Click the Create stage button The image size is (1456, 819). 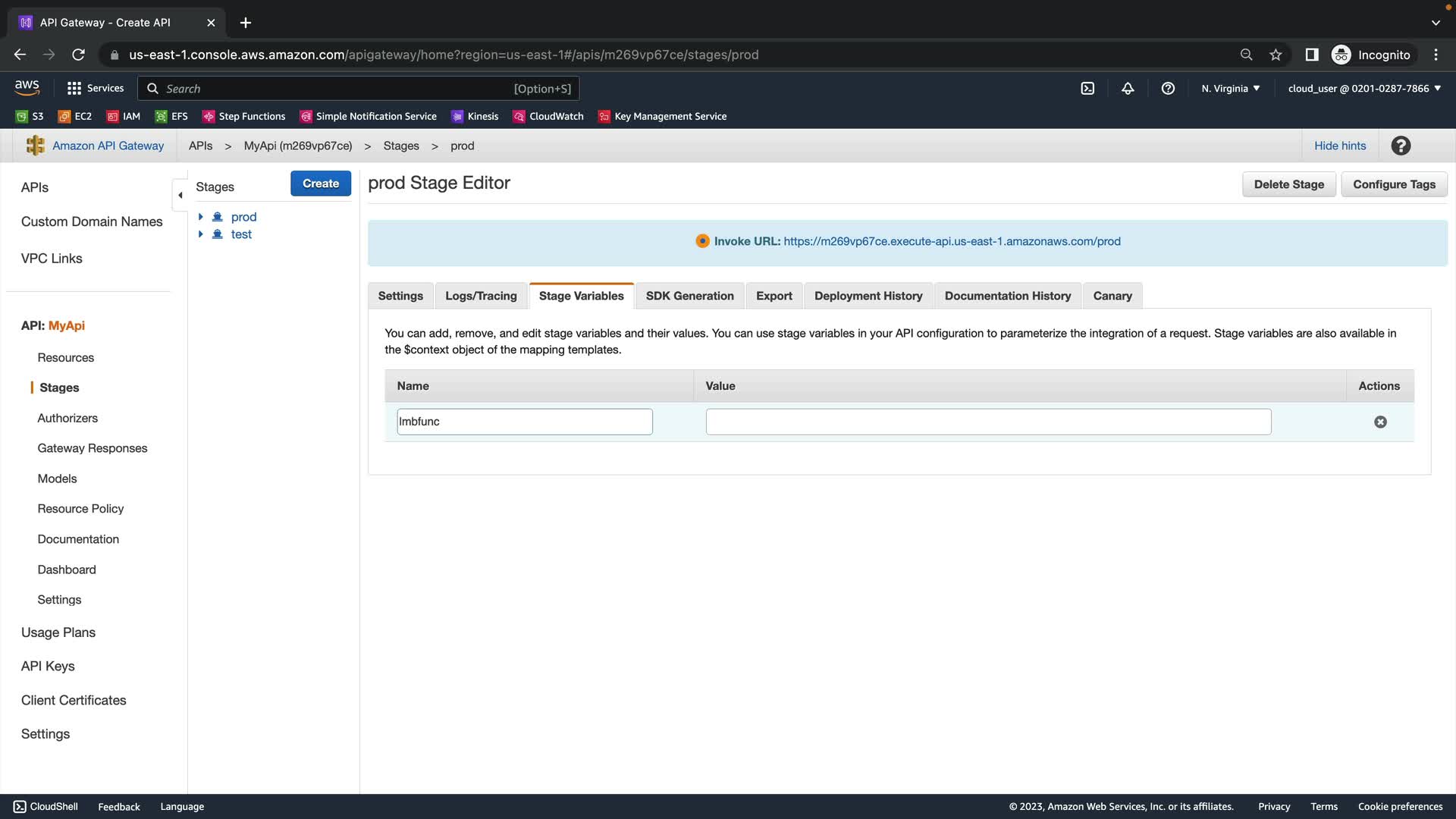(320, 184)
